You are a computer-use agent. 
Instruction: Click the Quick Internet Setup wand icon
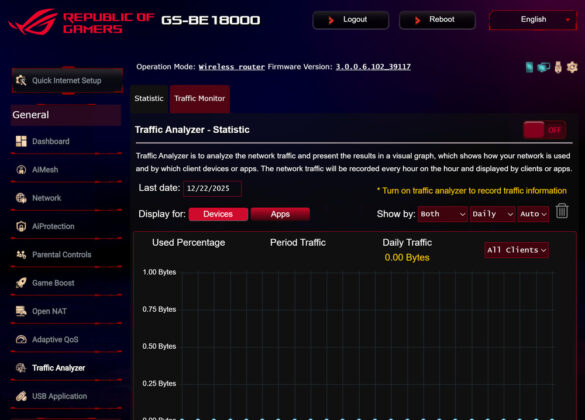[21, 80]
